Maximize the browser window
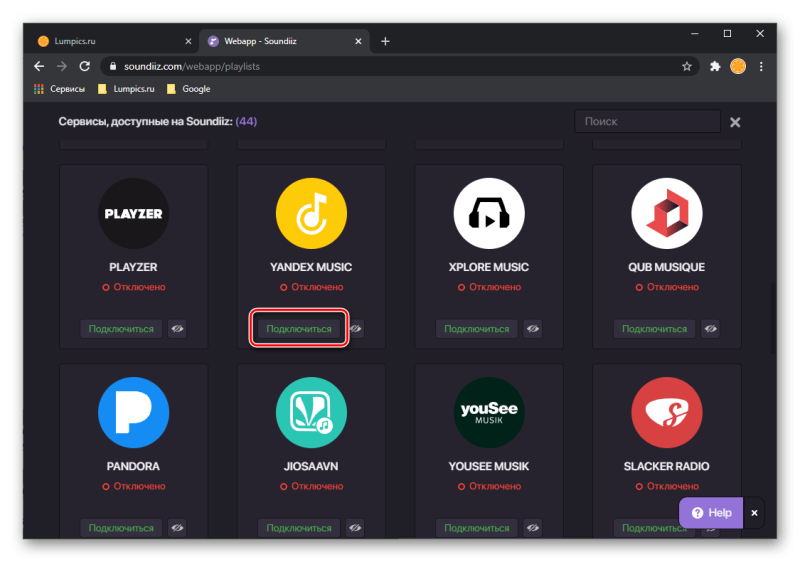800x562 pixels. point(728,34)
